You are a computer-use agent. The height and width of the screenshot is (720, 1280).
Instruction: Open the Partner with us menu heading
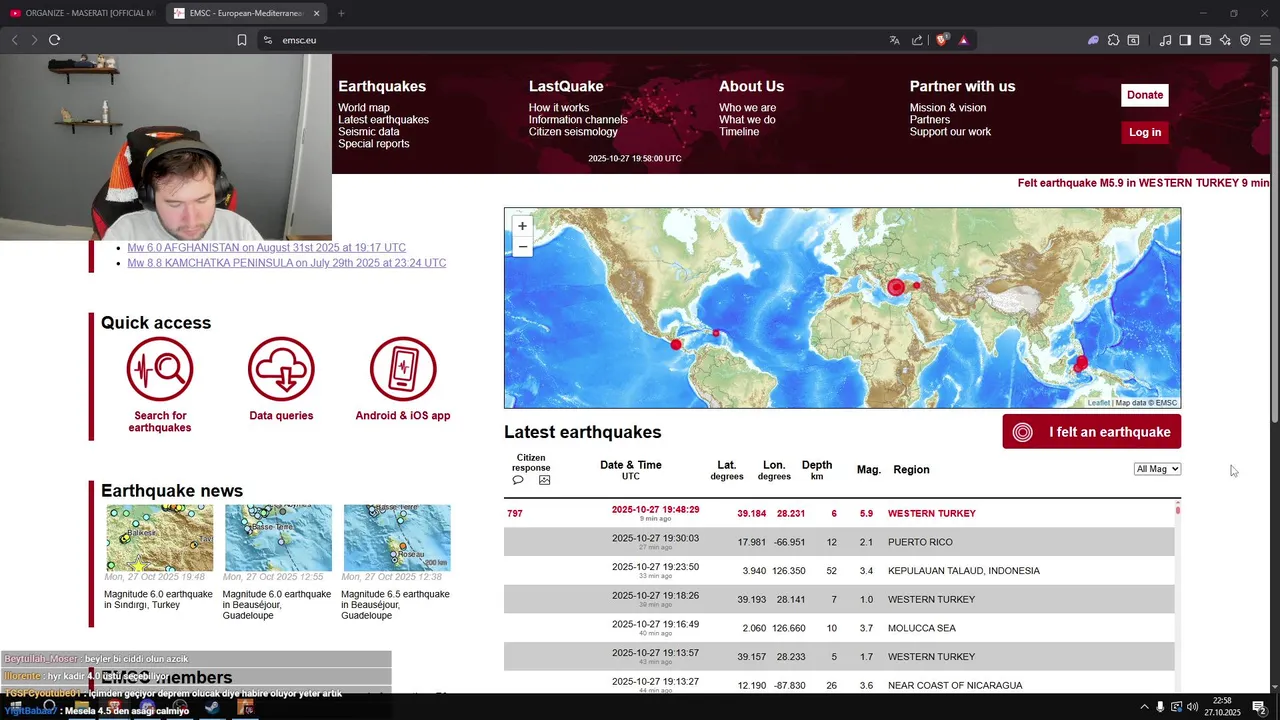point(962,86)
